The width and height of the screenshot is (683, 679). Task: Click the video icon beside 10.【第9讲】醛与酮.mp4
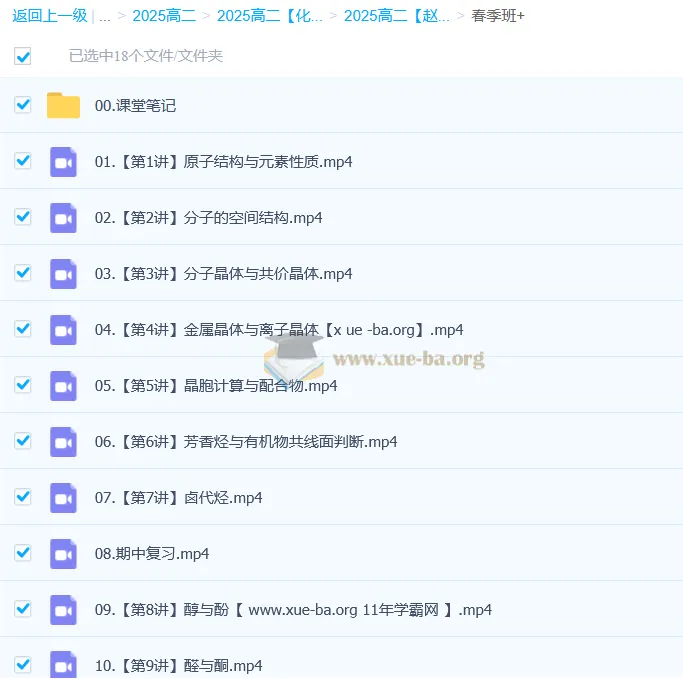(63, 663)
